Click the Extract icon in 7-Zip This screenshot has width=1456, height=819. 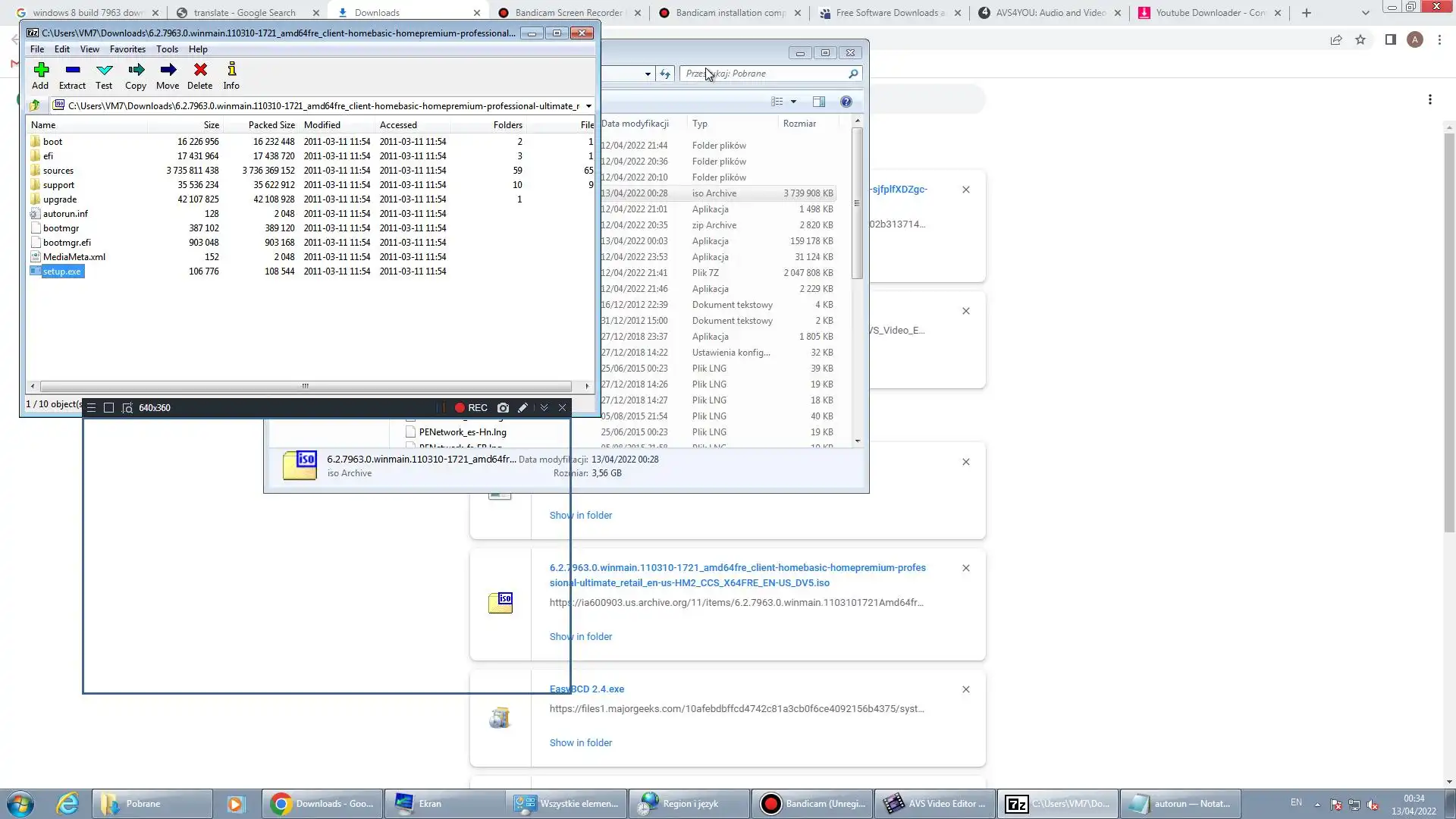point(73,75)
